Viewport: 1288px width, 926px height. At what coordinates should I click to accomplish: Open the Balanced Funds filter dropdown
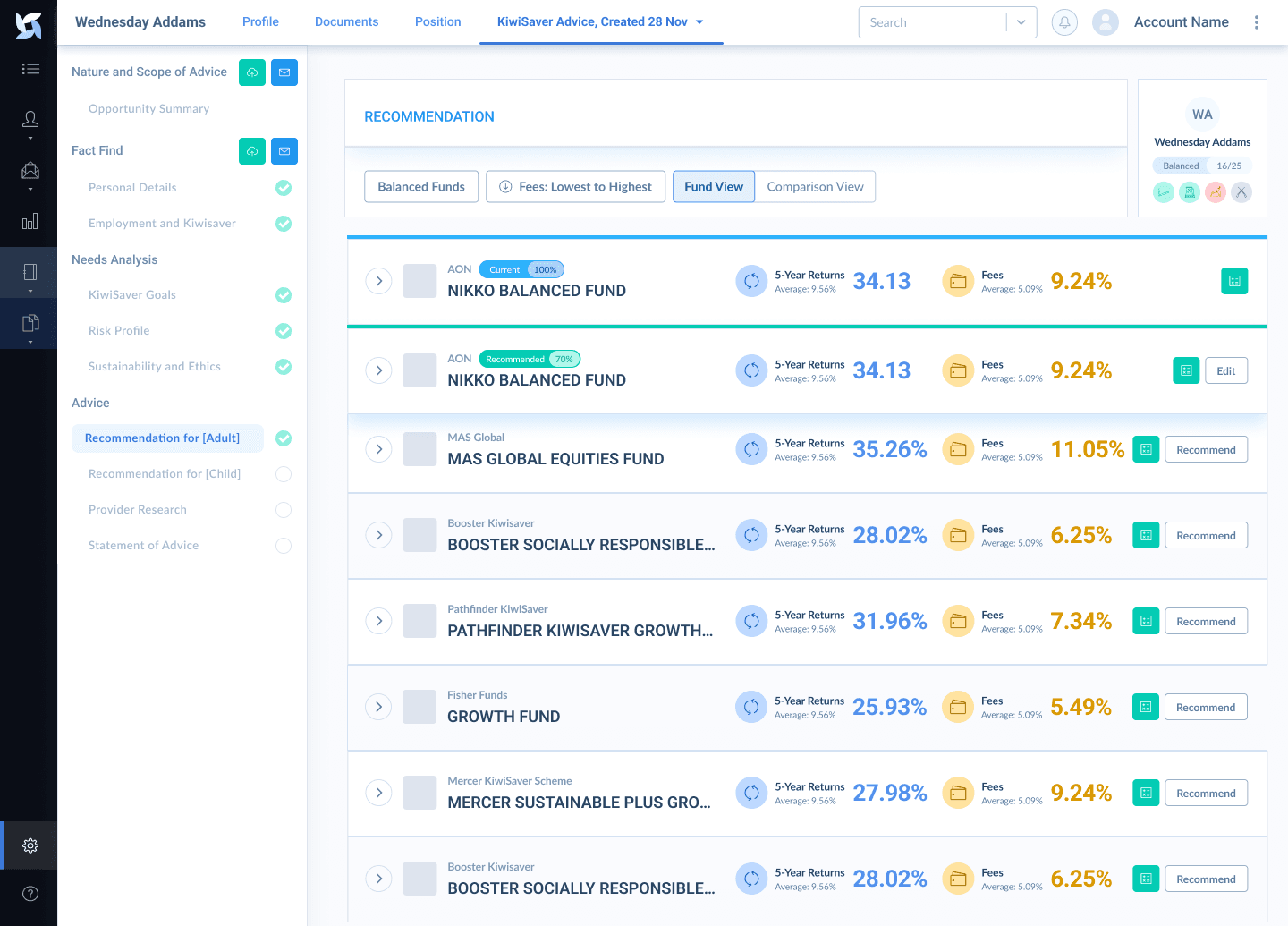(421, 186)
